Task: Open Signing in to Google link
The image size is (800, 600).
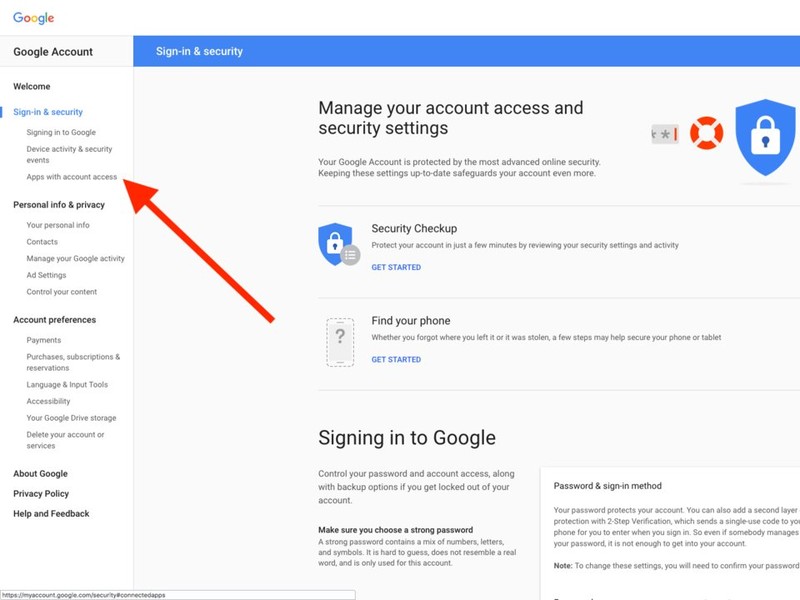Action: coord(61,132)
